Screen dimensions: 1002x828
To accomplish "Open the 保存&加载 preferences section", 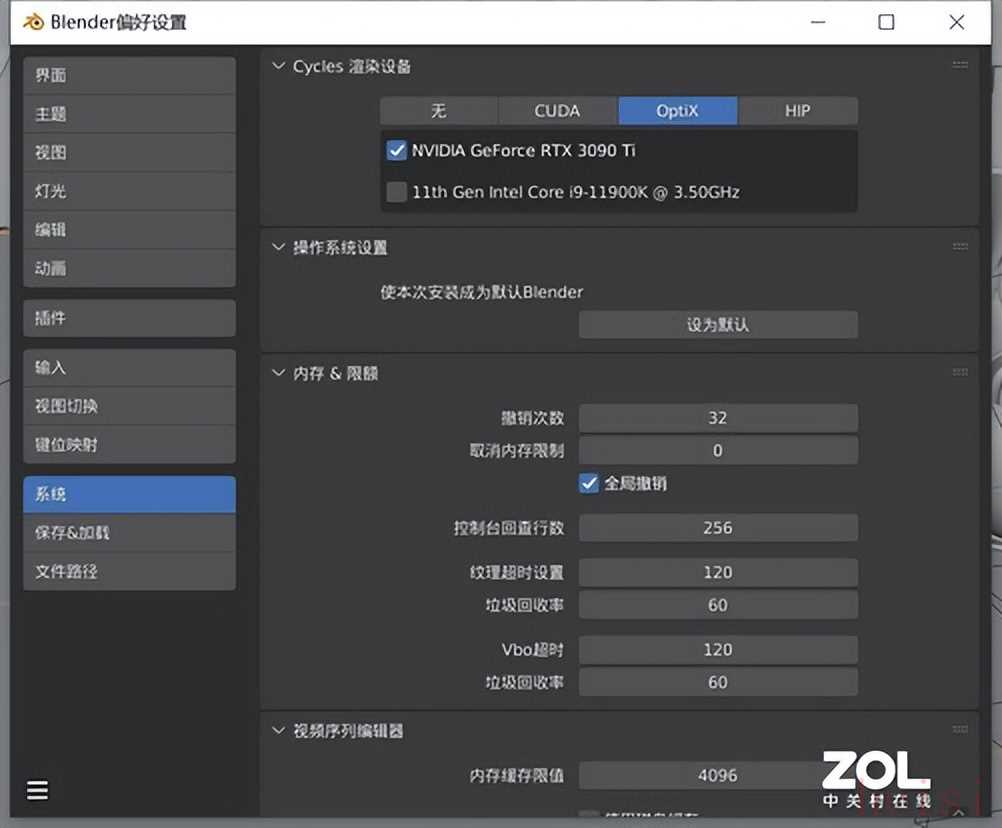I will pyautogui.click(x=130, y=533).
